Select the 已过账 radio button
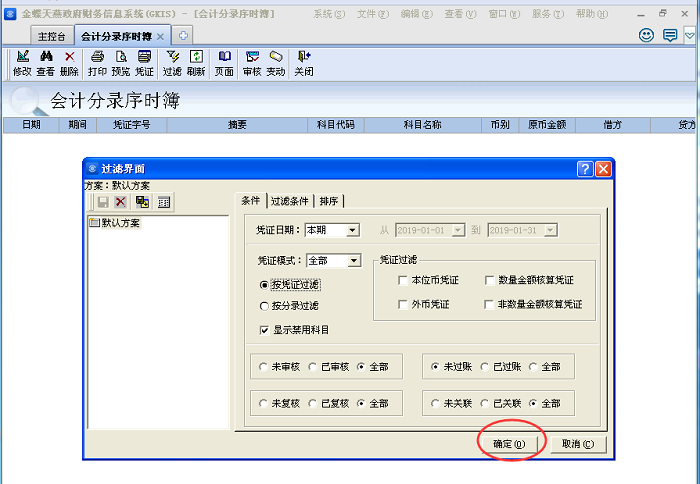Screen dimensions: 700x484 [x=485, y=367]
